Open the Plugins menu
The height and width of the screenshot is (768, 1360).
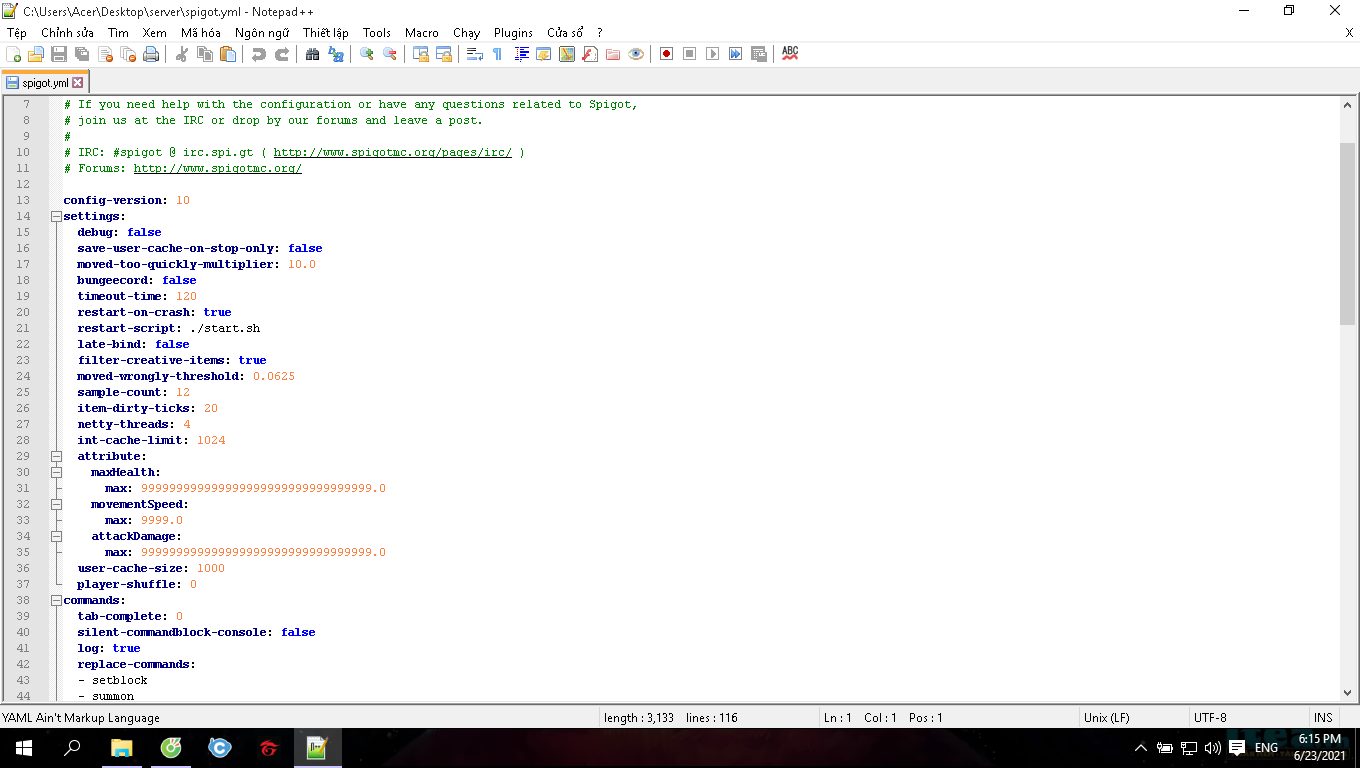[x=513, y=33]
